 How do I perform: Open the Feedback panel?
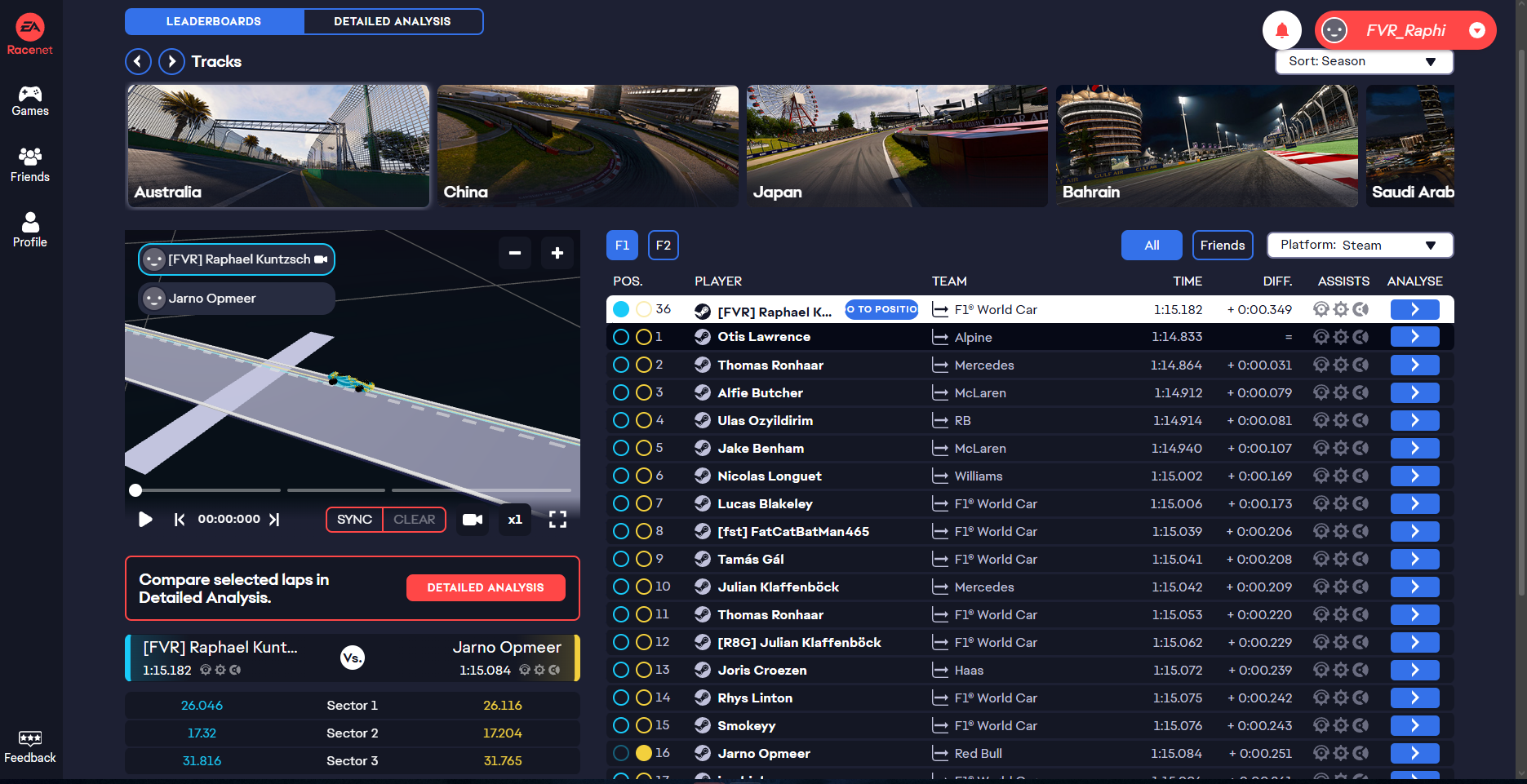(x=30, y=747)
